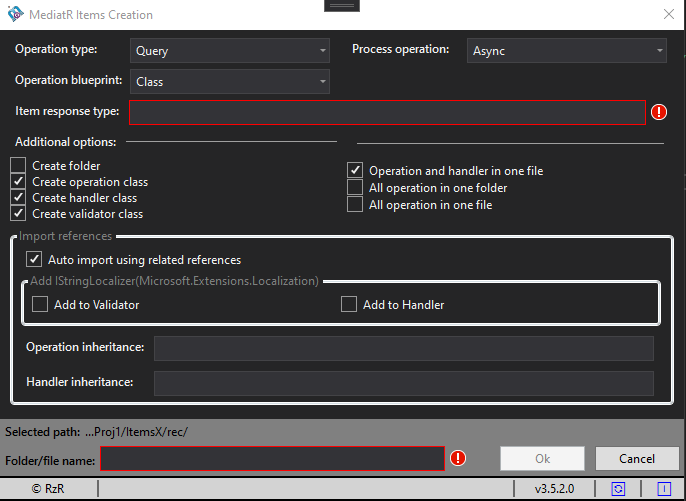Click the v3.5.2.0 version label
The height and width of the screenshot is (501, 686).
554,489
